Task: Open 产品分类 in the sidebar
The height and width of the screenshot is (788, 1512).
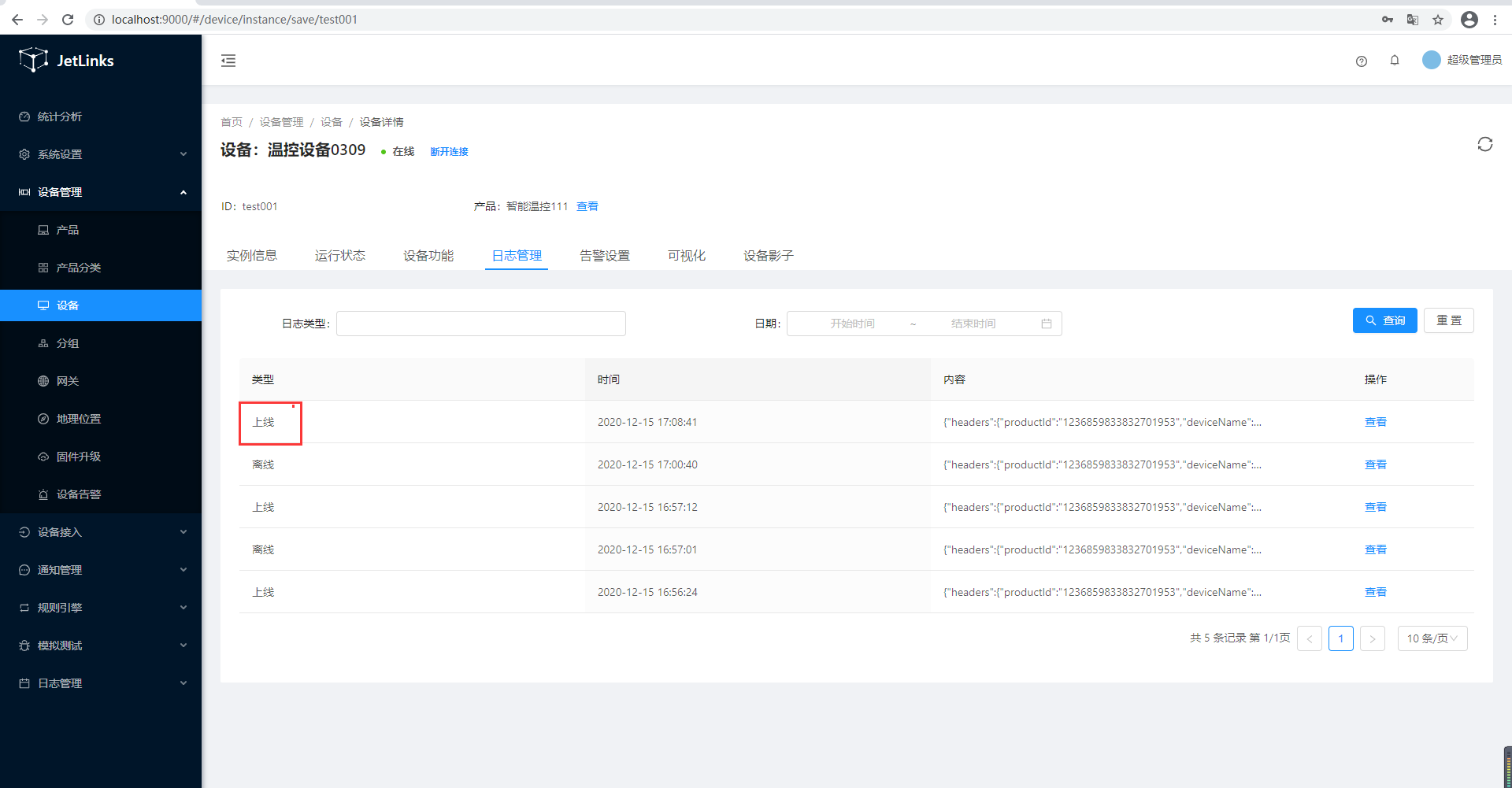Action: pos(79,268)
